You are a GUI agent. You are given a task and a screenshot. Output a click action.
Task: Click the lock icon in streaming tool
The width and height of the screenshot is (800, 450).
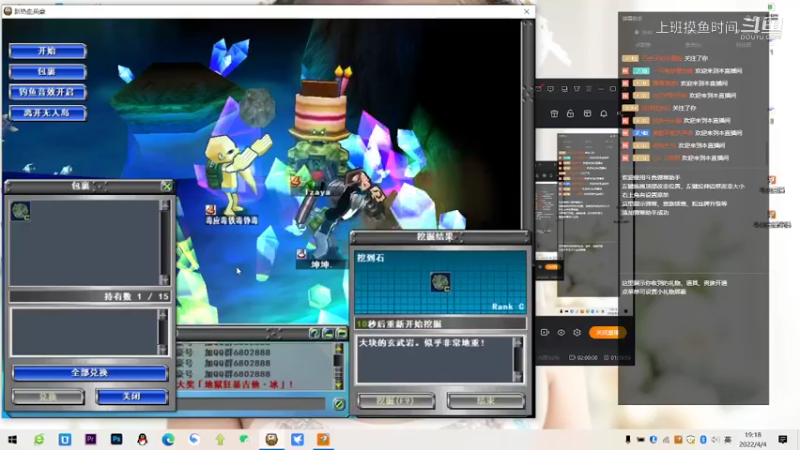pyautogui.click(x=570, y=114)
